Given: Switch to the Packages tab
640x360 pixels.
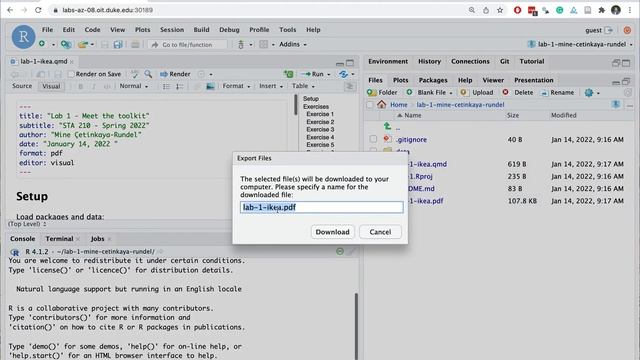Looking at the screenshot, I should pyautogui.click(x=433, y=80).
